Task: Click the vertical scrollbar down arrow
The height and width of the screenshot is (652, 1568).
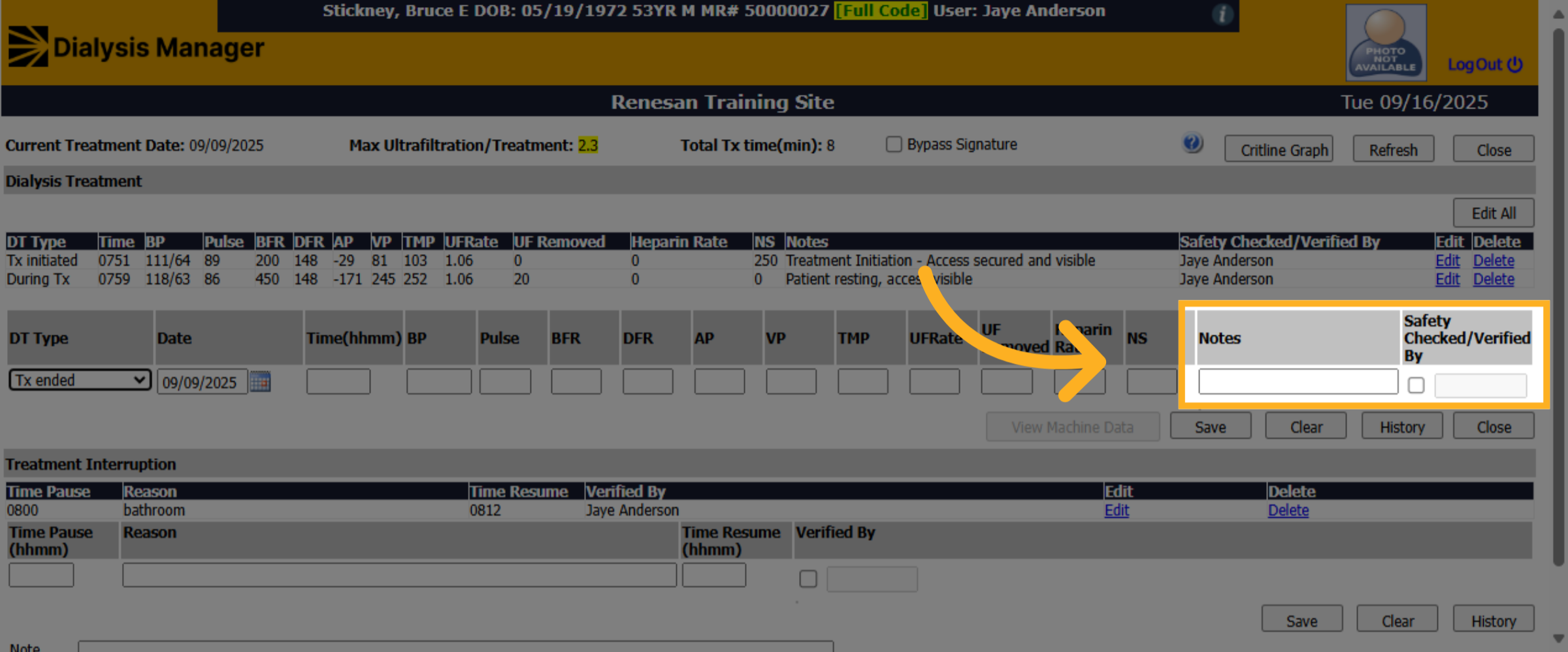Action: pos(1559,638)
